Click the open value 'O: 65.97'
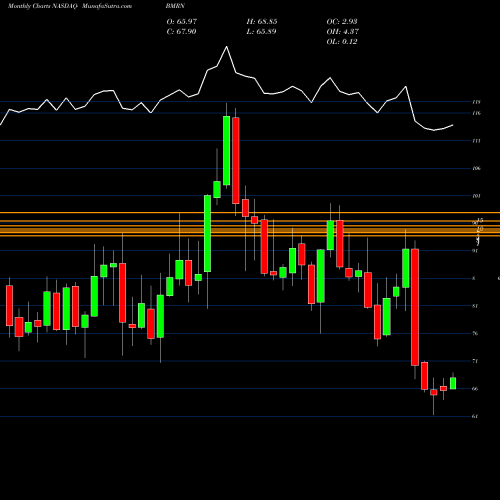This screenshot has height=500, width=500. (182, 22)
